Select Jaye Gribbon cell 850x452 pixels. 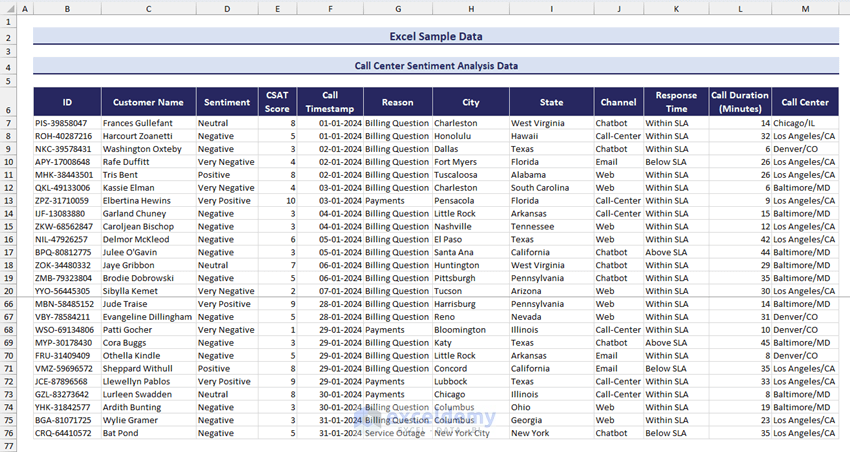(x=149, y=266)
